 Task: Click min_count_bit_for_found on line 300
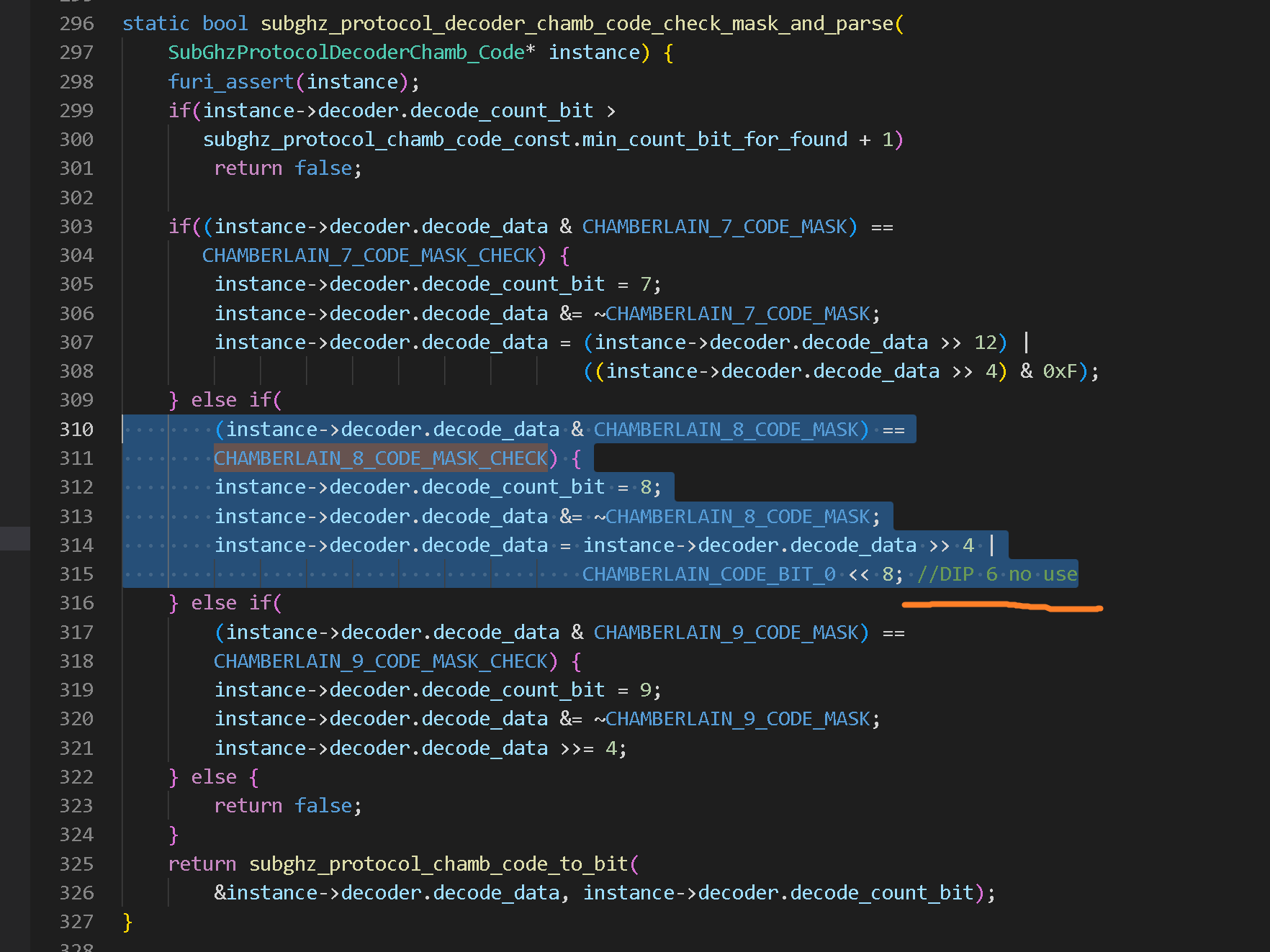711,139
